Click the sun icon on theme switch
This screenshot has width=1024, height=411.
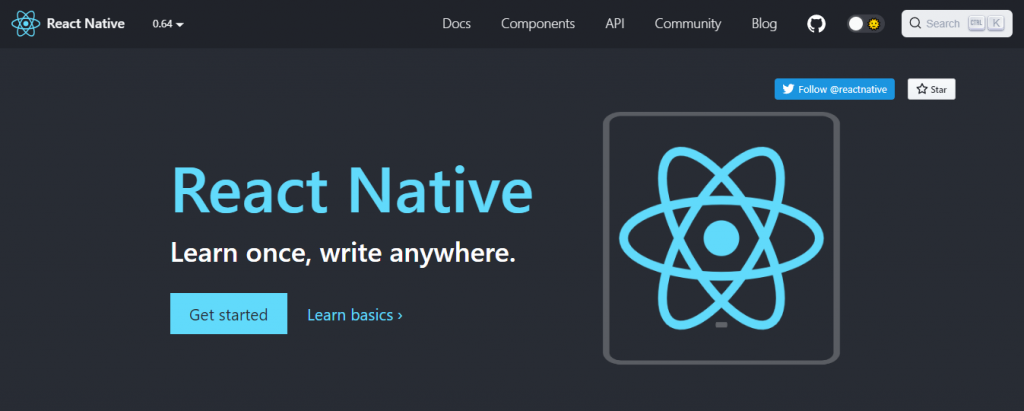tap(873, 24)
